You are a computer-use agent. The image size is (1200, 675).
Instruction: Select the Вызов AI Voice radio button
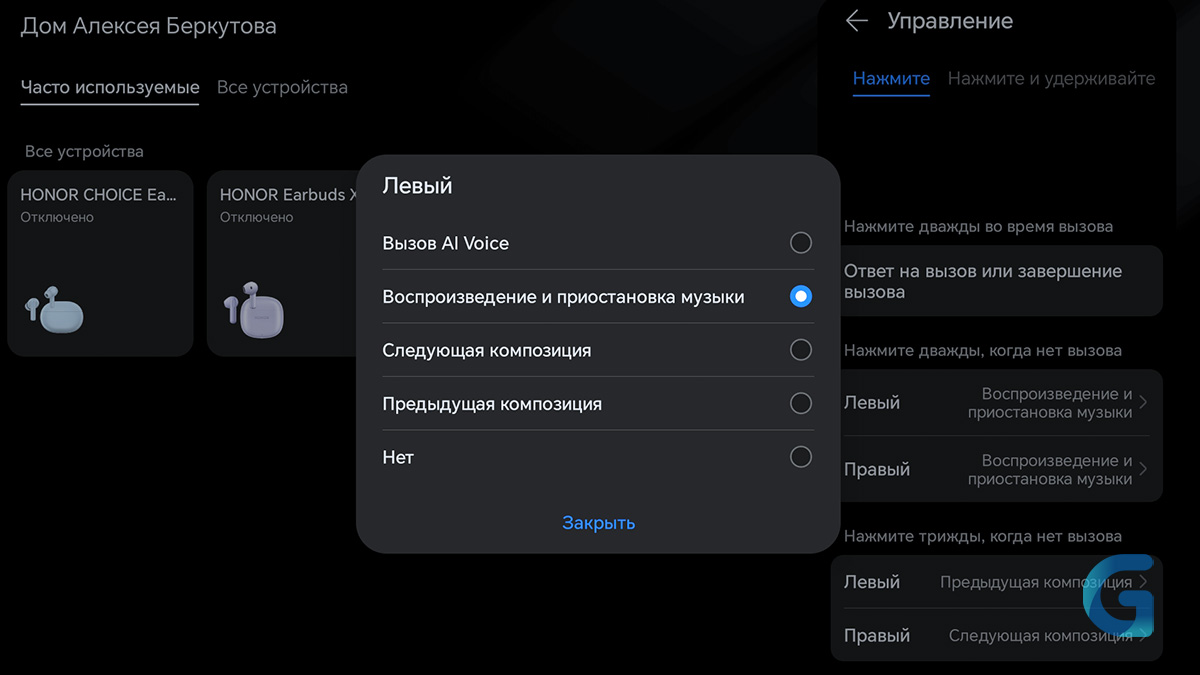(800, 243)
